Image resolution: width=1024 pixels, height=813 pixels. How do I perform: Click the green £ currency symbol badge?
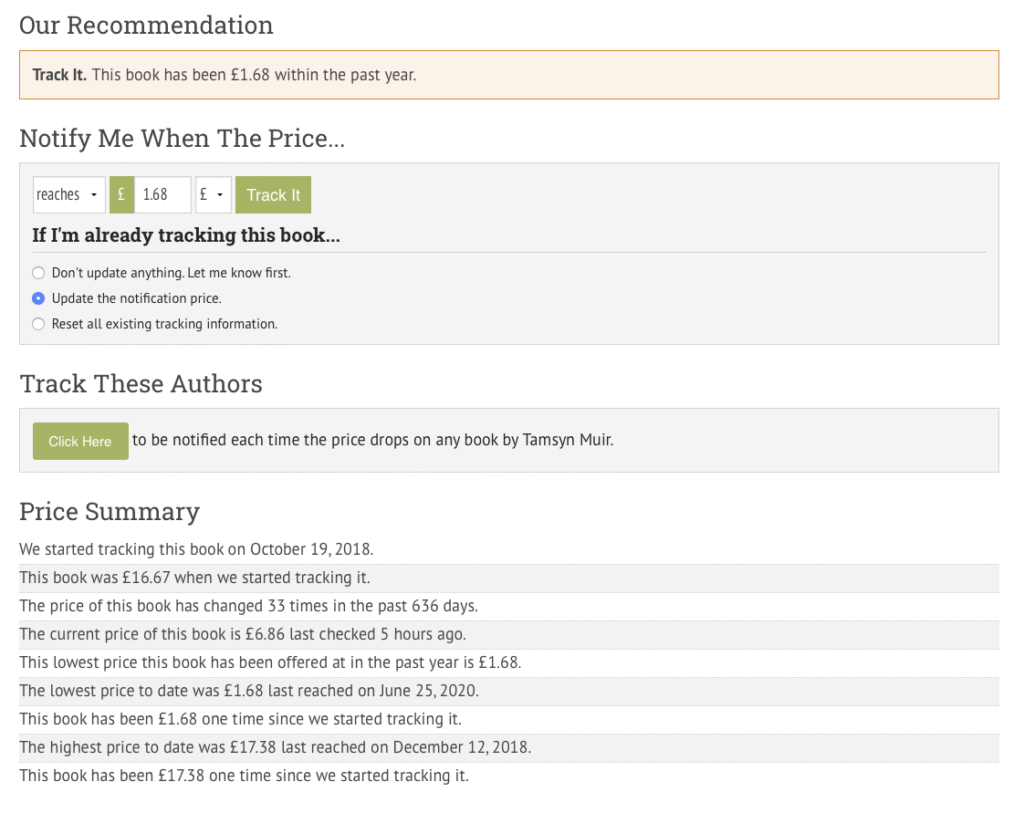(x=121, y=195)
